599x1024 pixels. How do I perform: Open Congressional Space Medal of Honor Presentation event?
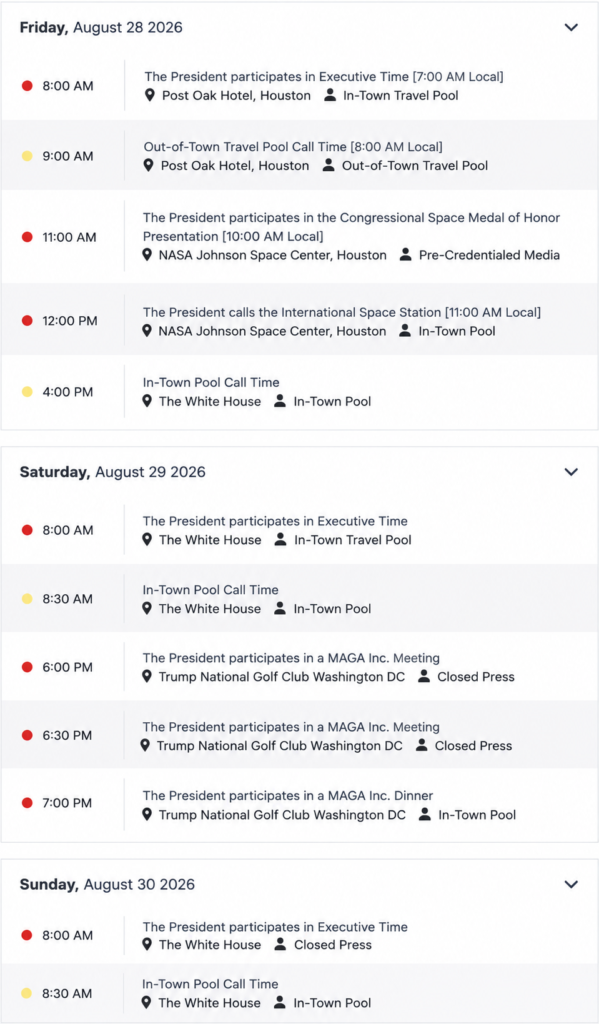click(351, 227)
